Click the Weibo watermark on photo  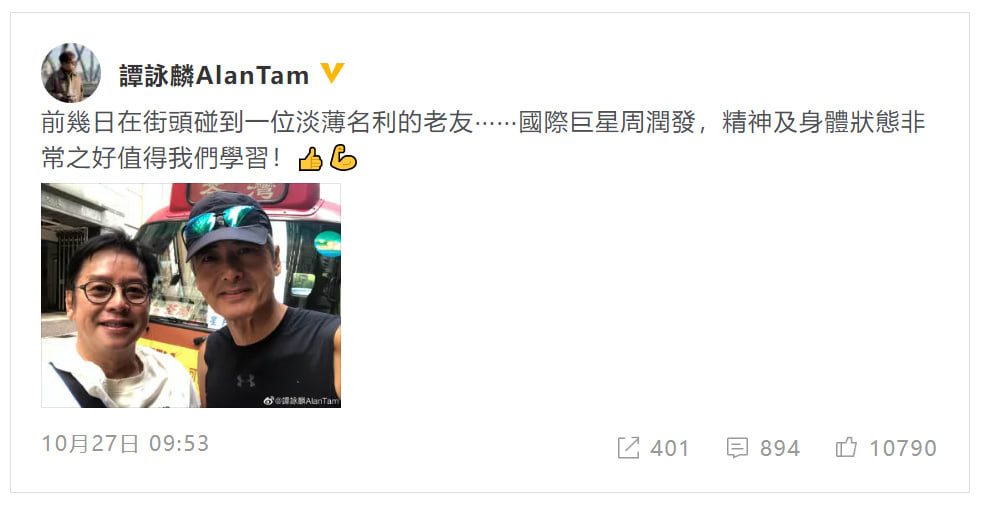[x=302, y=400]
